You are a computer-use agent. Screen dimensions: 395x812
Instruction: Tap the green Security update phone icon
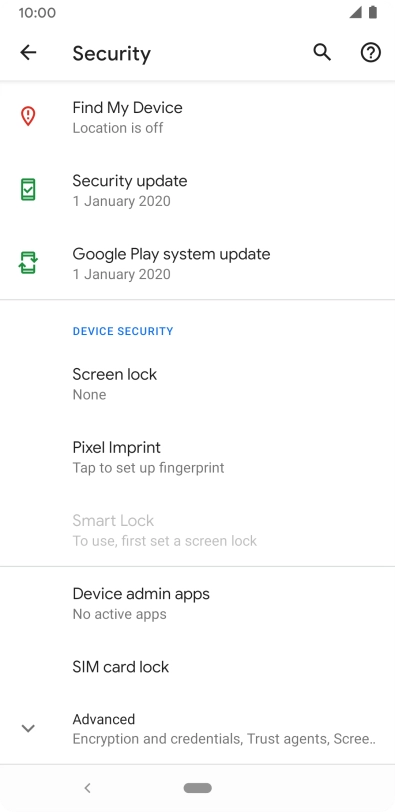click(x=28, y=190)
